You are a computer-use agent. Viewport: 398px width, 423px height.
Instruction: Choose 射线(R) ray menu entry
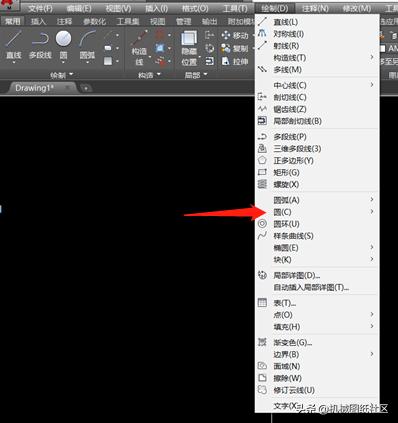click(317, 46)
